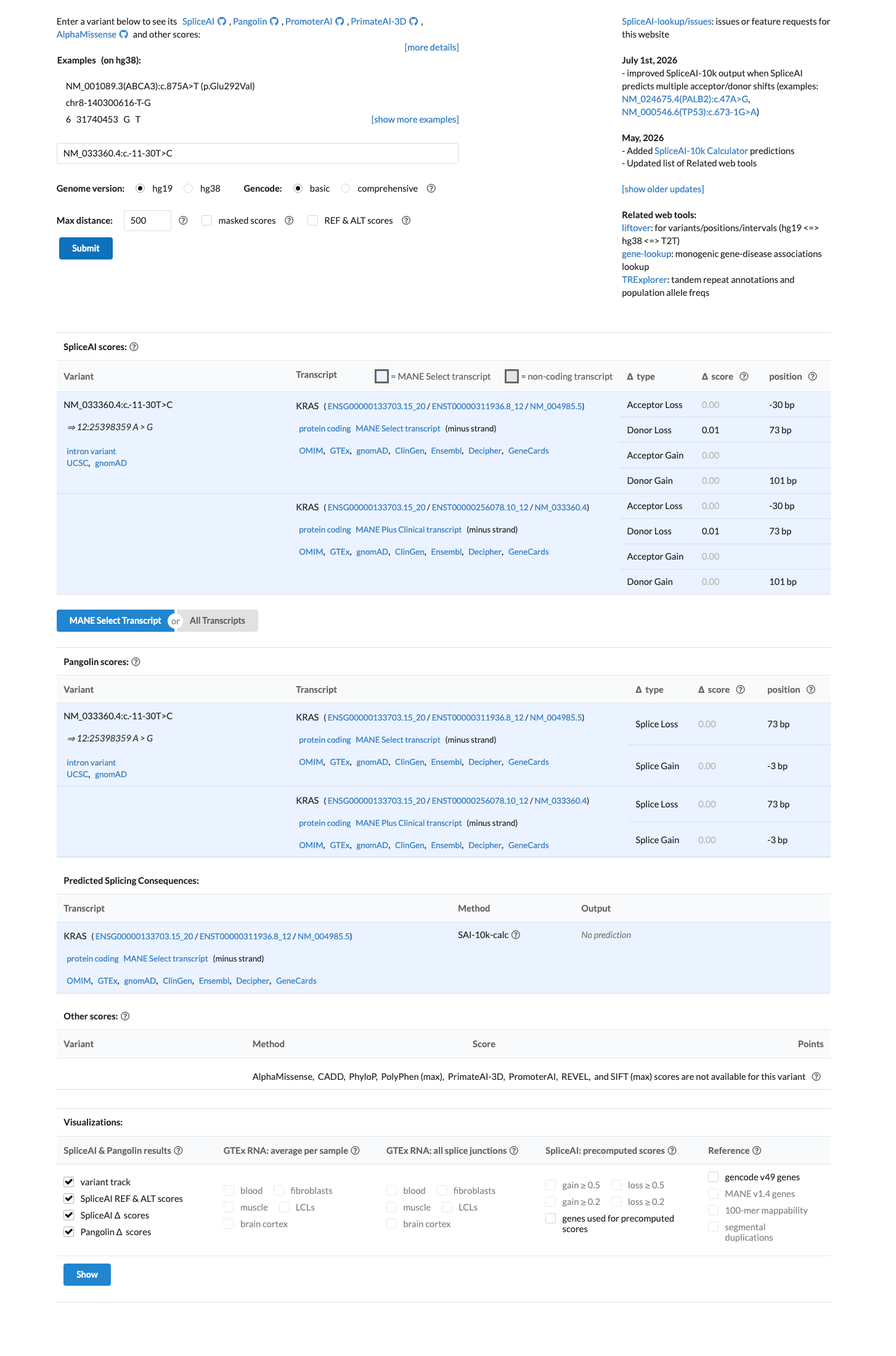
Task: Select hg38 genome version
Action: pos(189,189)
